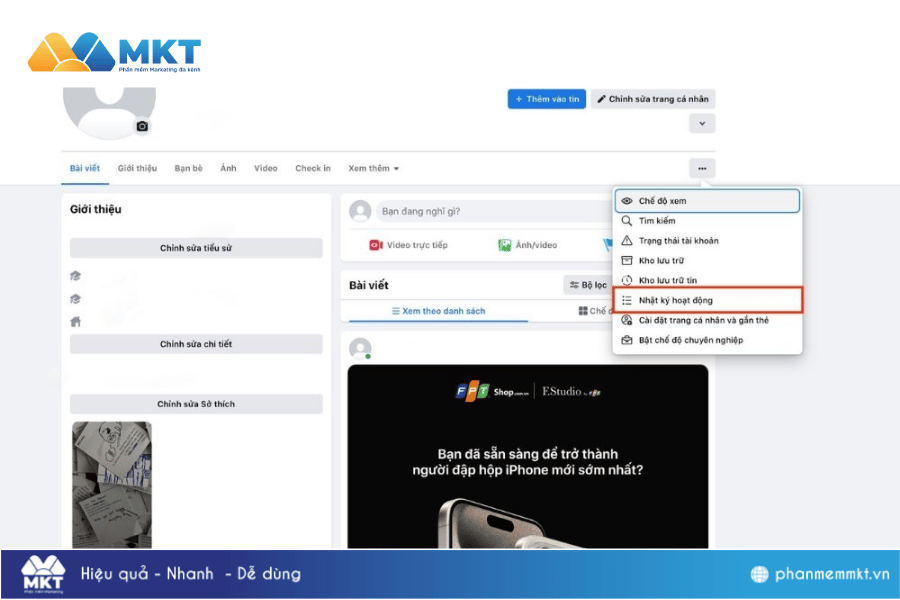Viewport: 900px width, 600px height.
Task: Switch to the Bạn bè tab
Action: pyautogui.click(x=188, y=168)
